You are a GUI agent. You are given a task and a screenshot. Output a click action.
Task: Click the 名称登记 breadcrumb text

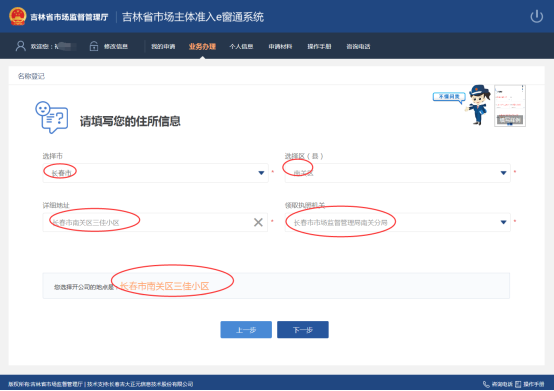click(31, 76)
